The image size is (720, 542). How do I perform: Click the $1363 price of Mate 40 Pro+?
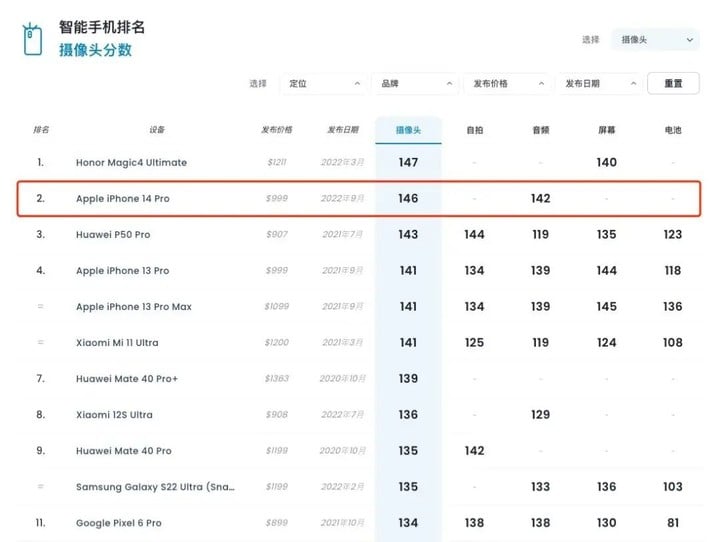(x=277, y=378)
